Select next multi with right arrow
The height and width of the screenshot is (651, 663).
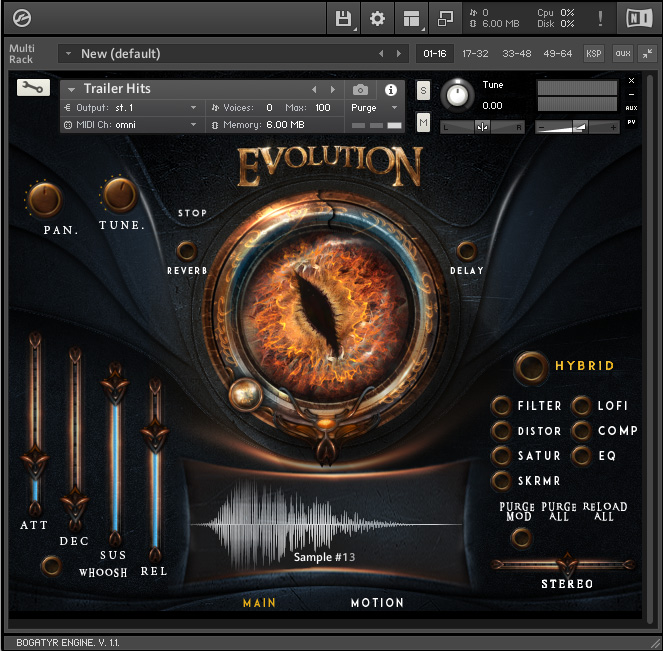coord(399,54)
